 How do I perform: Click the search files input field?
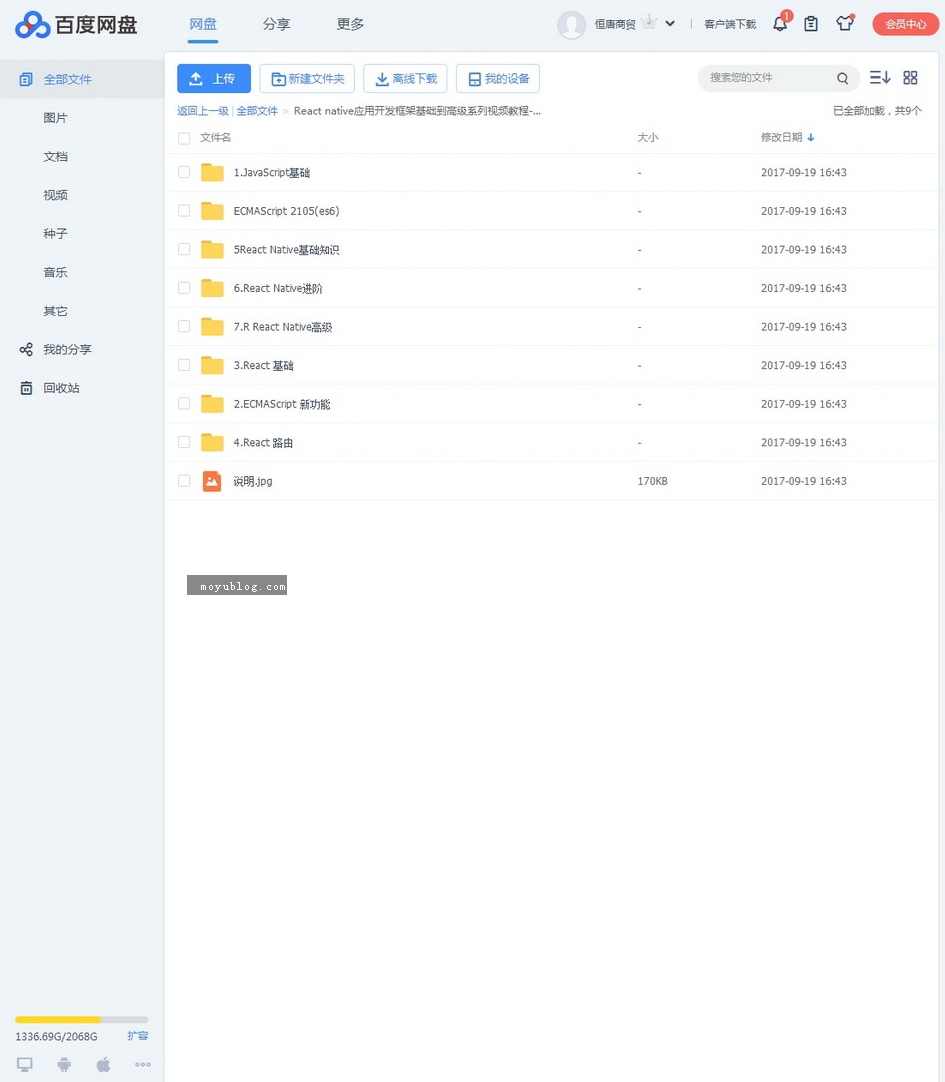click(x=770, y=77)
